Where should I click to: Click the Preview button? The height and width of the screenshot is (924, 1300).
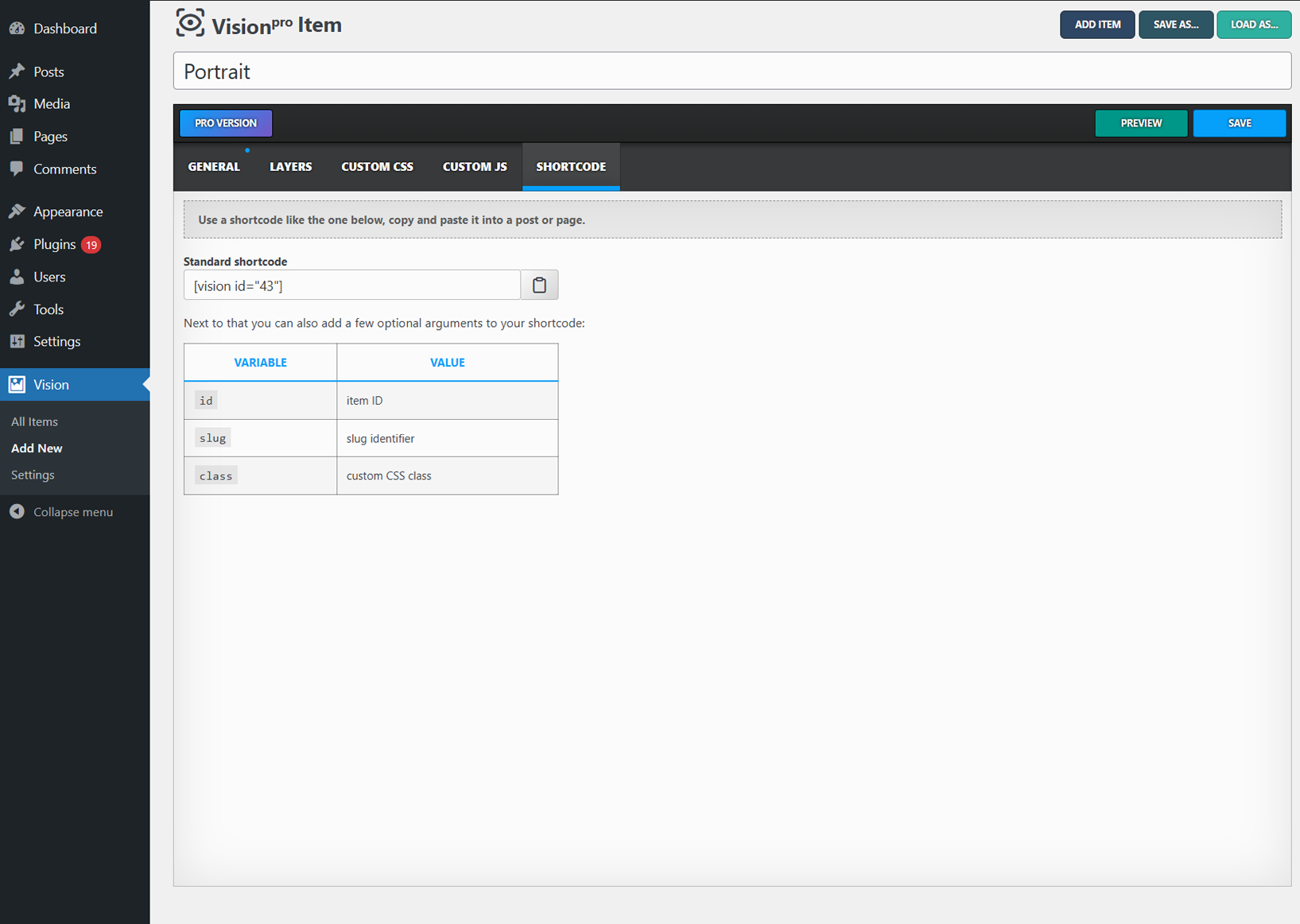tap(1141, 123)
